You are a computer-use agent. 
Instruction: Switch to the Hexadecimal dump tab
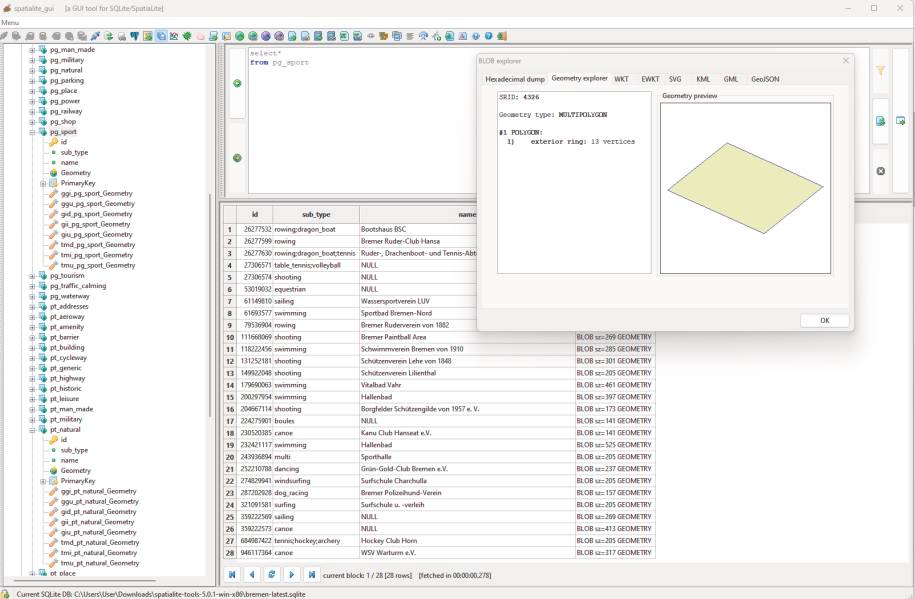point(515,79)
